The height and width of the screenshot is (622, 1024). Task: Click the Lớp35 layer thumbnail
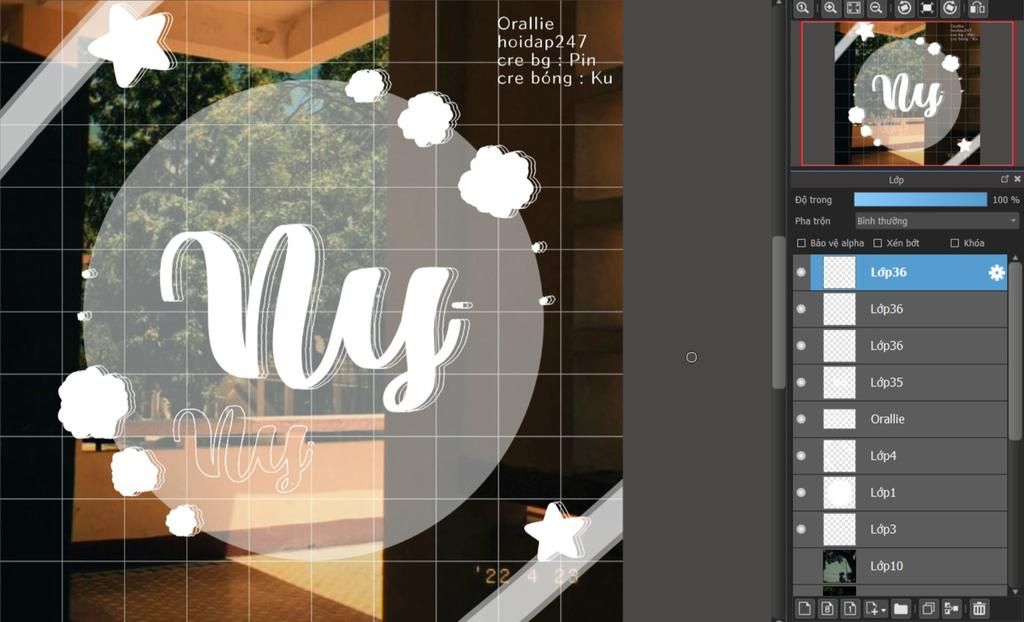point(839,382)
